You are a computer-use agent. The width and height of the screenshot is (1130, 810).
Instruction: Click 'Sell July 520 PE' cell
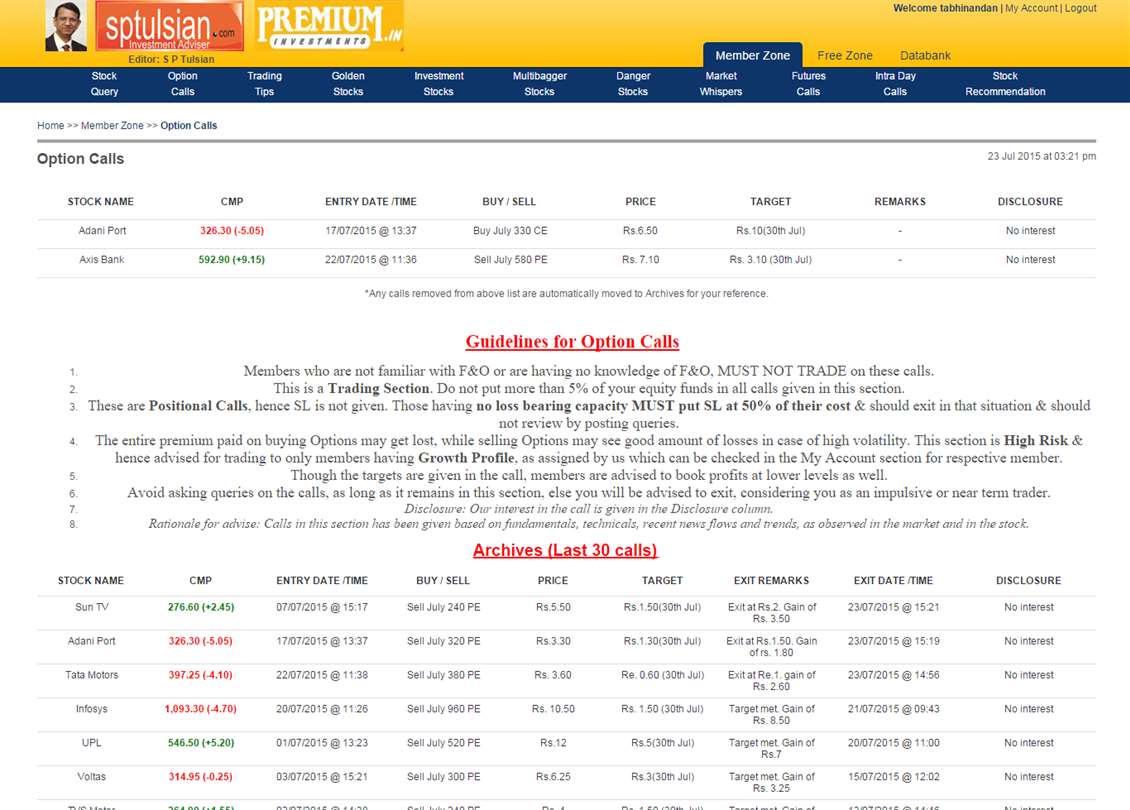click(x=443, y=743)
